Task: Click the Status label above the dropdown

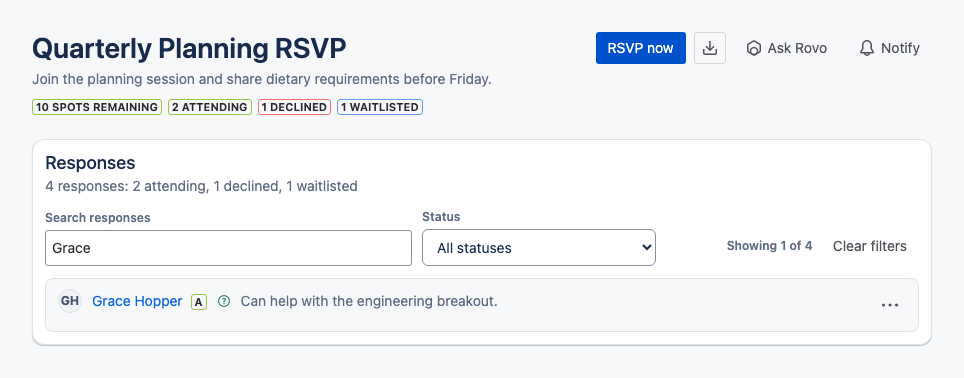Action: tap(441, 216)
